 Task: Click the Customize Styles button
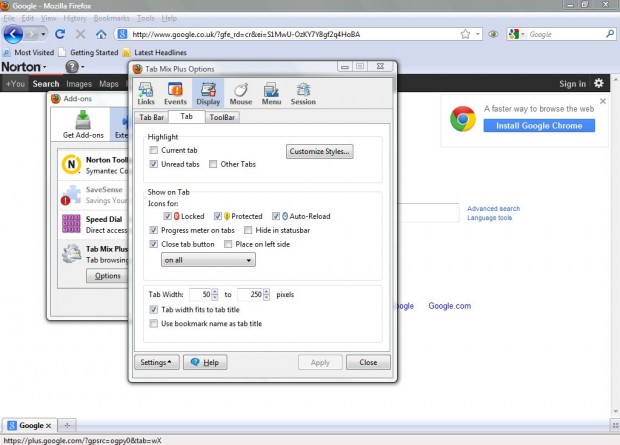pos(319,151)
